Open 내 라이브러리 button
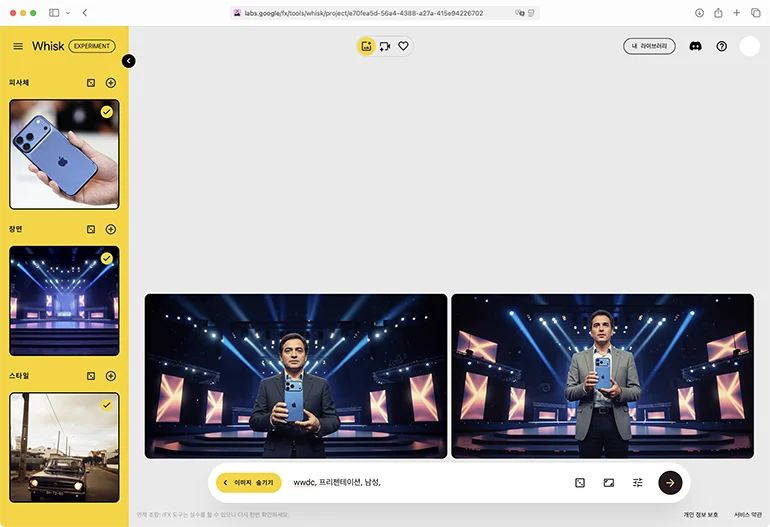The width and height of the screenshot is (770, 527). click(x=649, y=46)
